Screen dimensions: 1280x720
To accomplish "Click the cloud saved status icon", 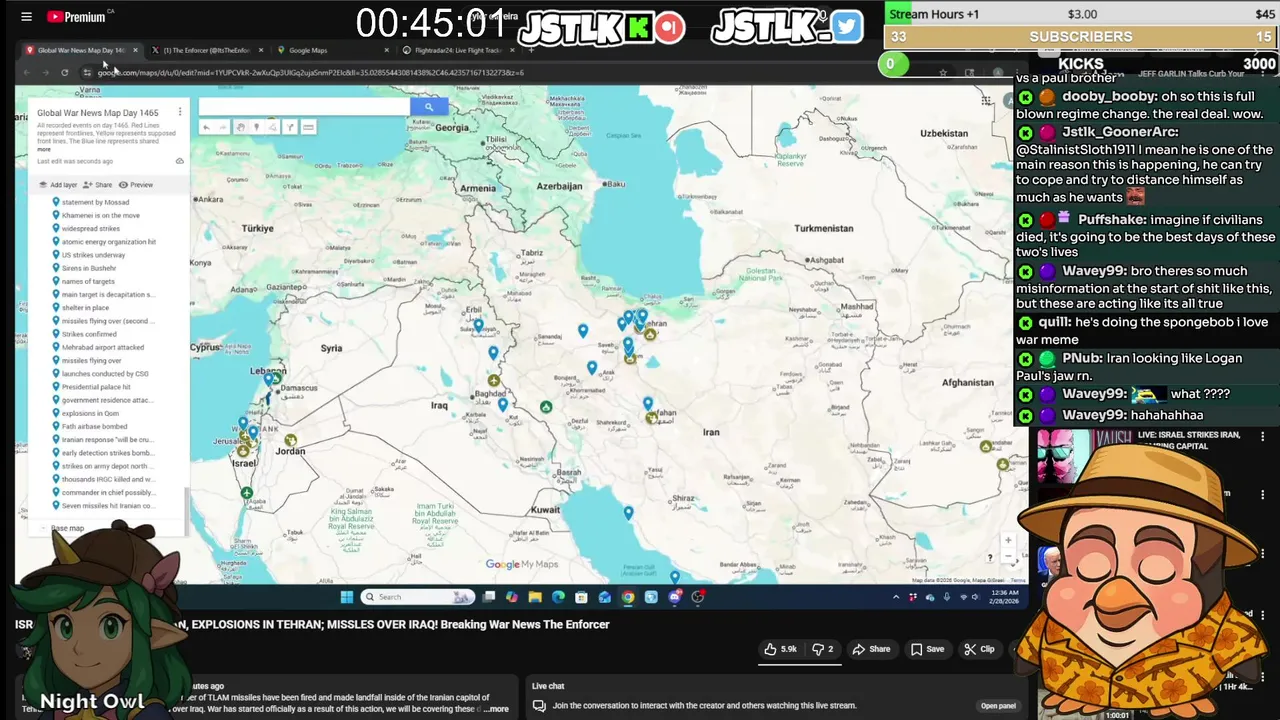I will point(180,161).
